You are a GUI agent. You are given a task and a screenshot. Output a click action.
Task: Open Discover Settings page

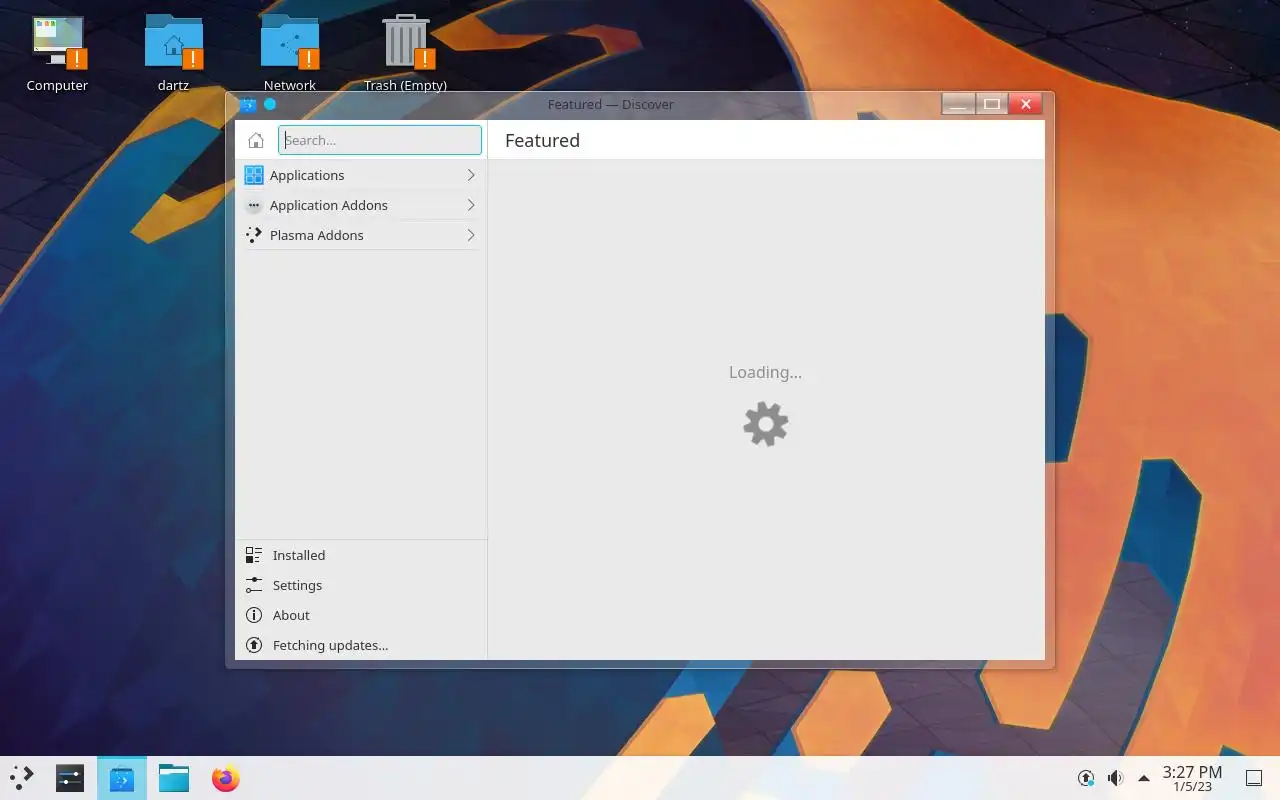click(361, 585)
